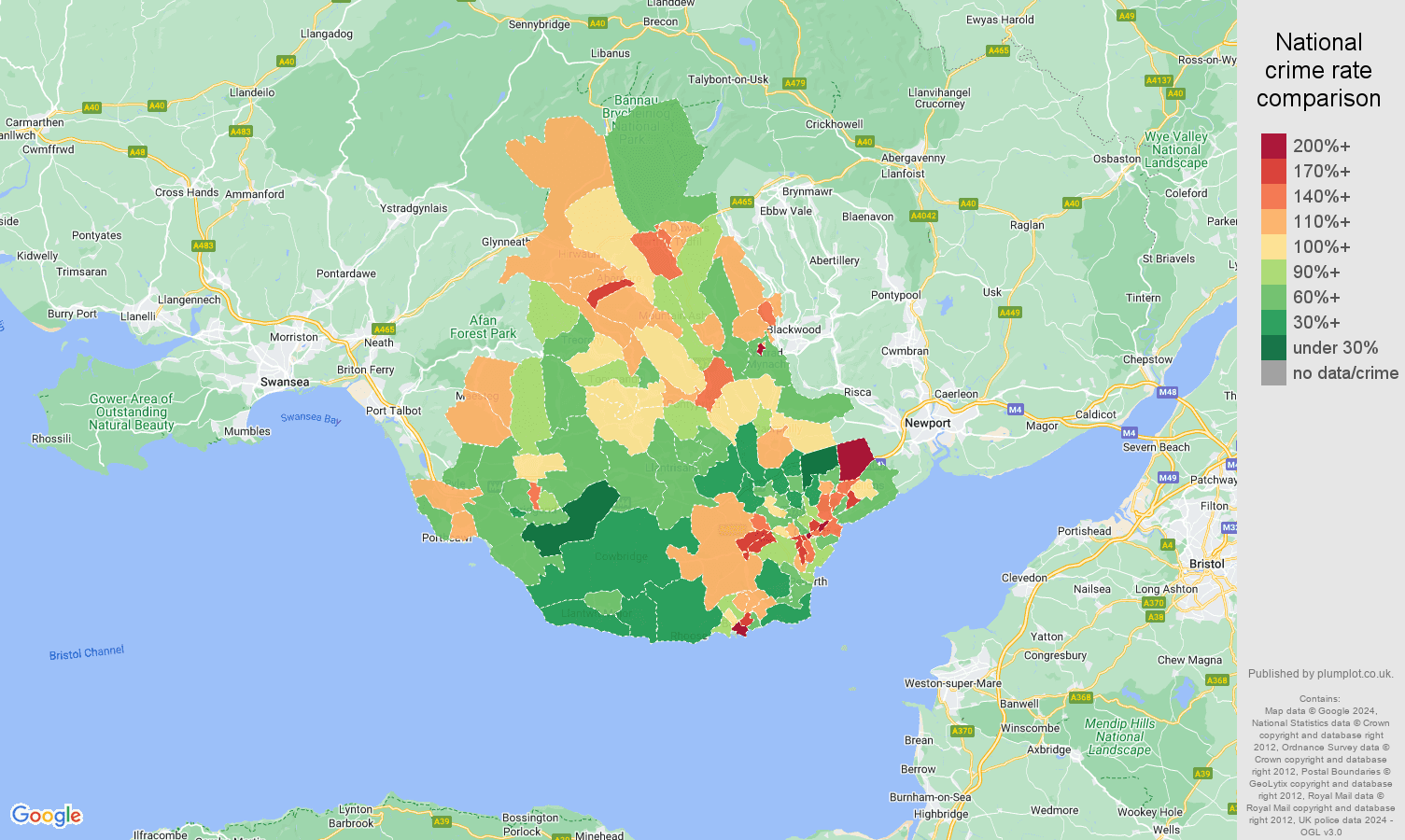Click the A39 road shield near Lynton
The width and height of the screenshot is (1405, 840).
click(441, 821)
